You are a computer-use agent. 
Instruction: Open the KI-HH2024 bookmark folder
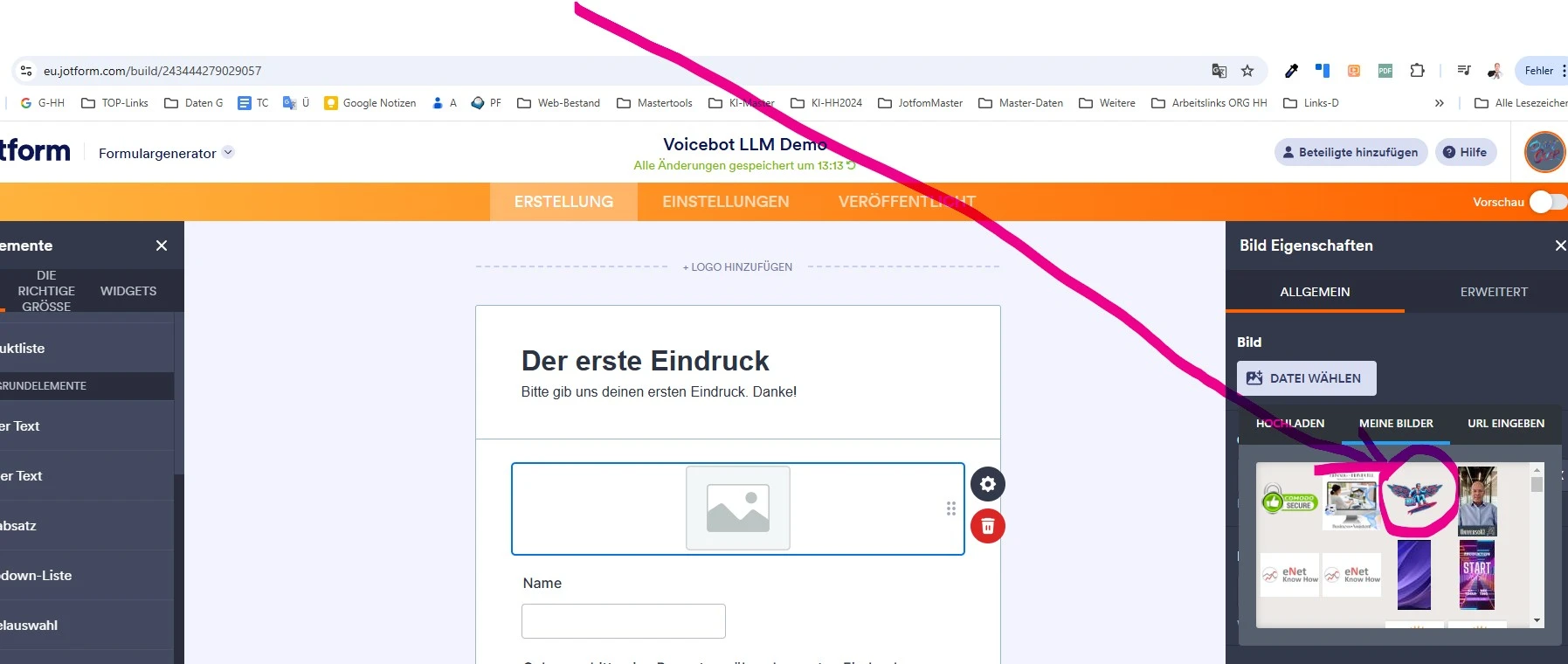826,103
